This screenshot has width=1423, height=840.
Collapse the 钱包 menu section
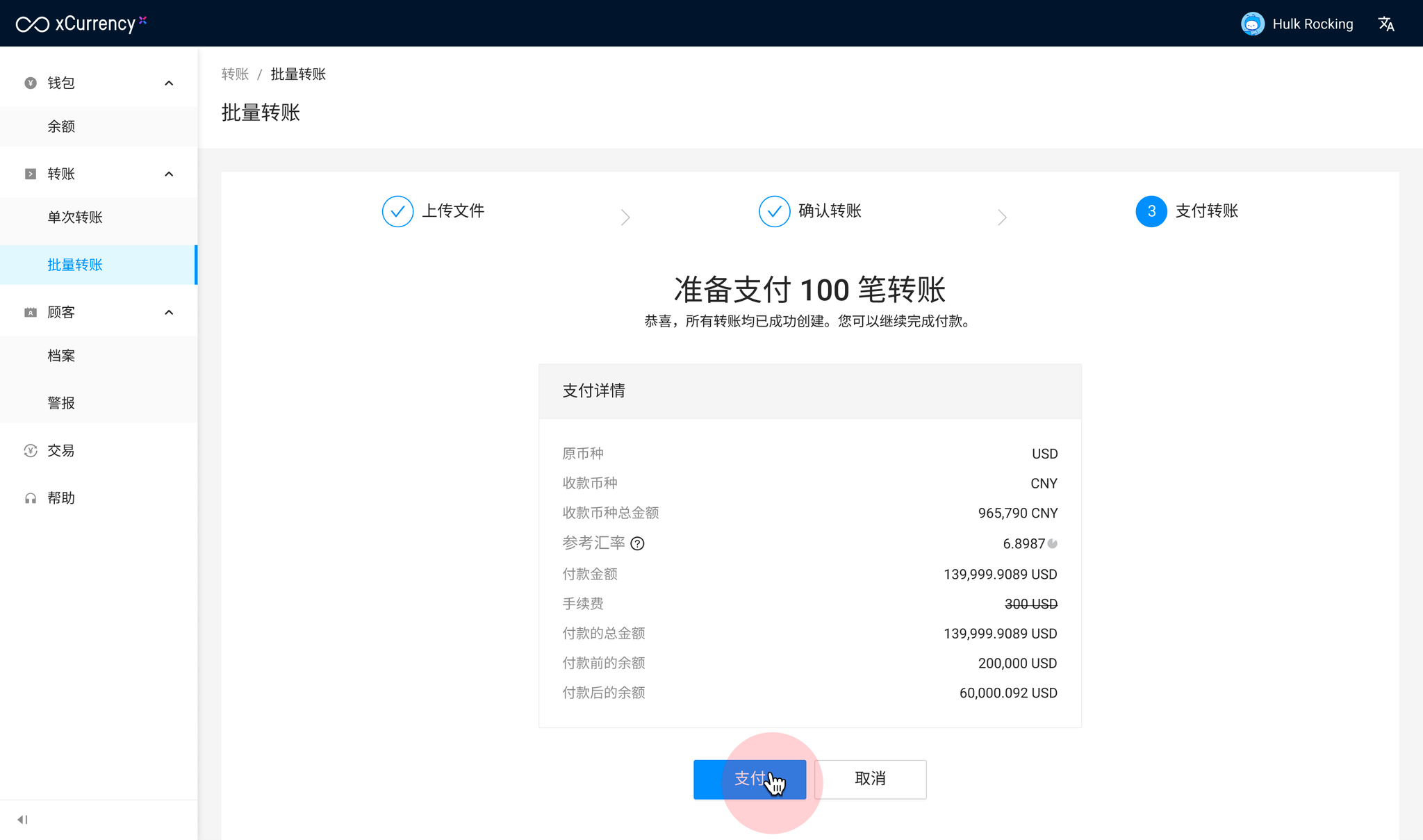[169, 83]
